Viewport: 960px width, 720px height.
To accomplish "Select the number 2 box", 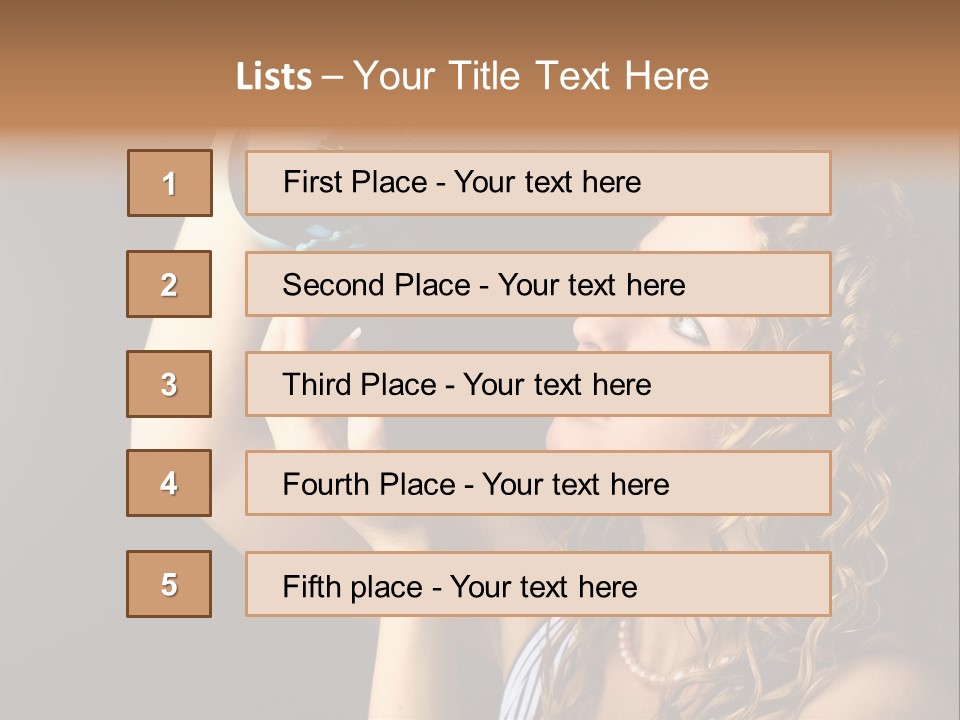I will click(x=169, y=284).
